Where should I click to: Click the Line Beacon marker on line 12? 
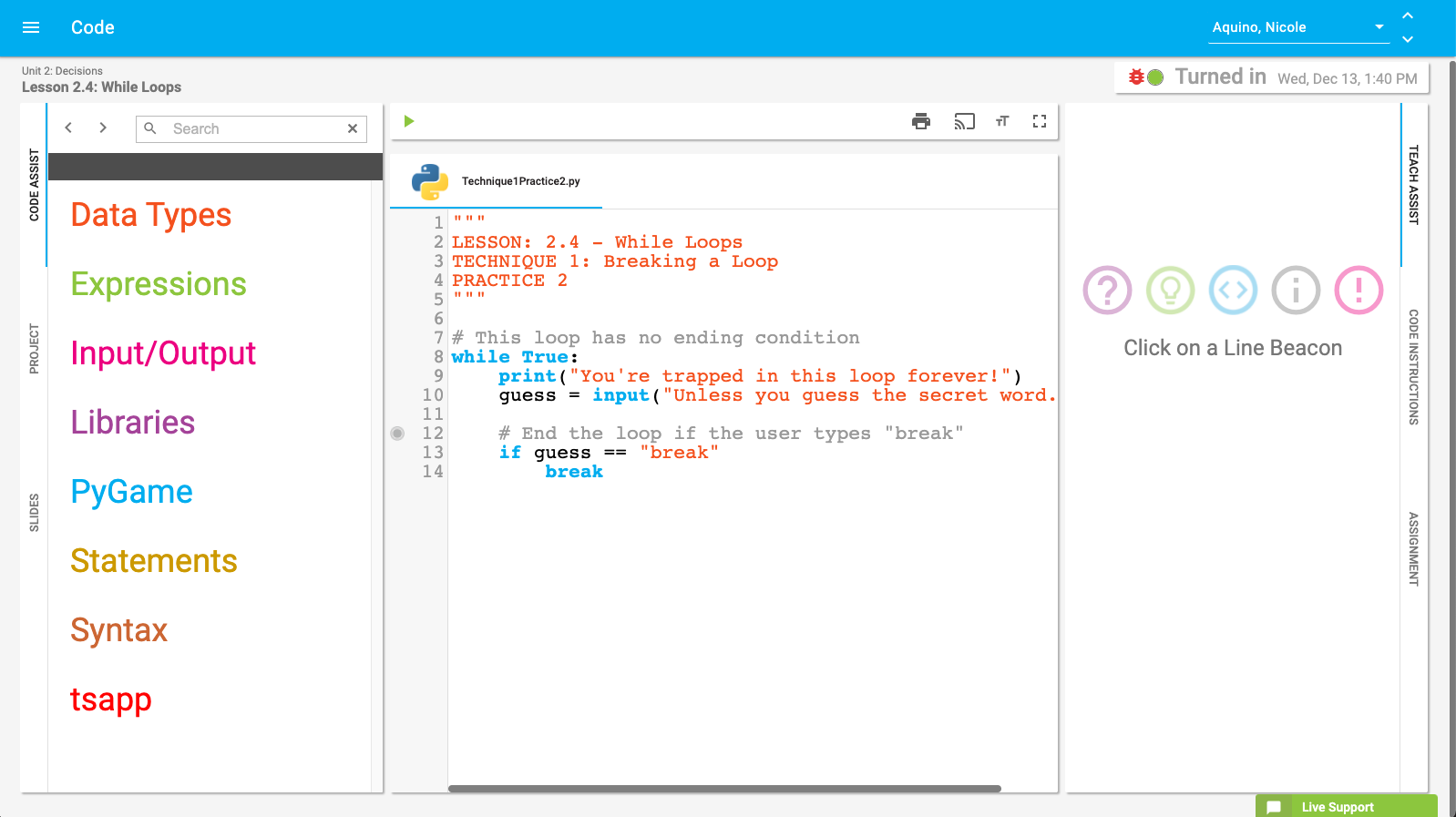397,434
